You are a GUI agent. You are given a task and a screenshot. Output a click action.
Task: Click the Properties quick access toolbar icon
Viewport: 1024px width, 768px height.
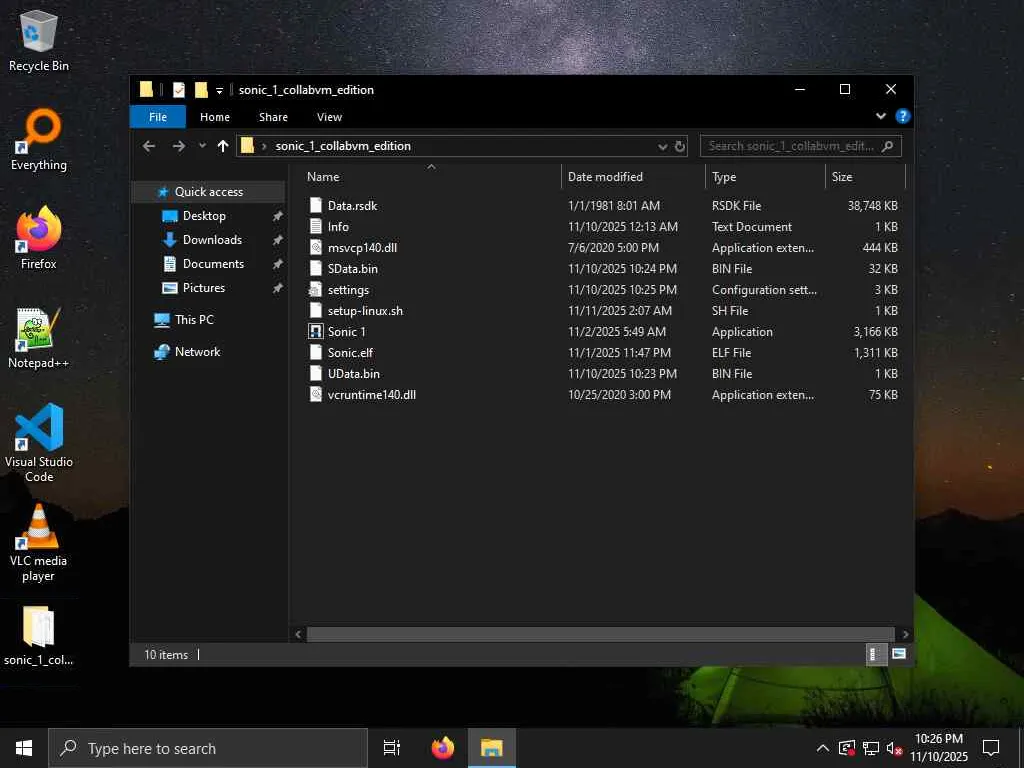[178, 89]
